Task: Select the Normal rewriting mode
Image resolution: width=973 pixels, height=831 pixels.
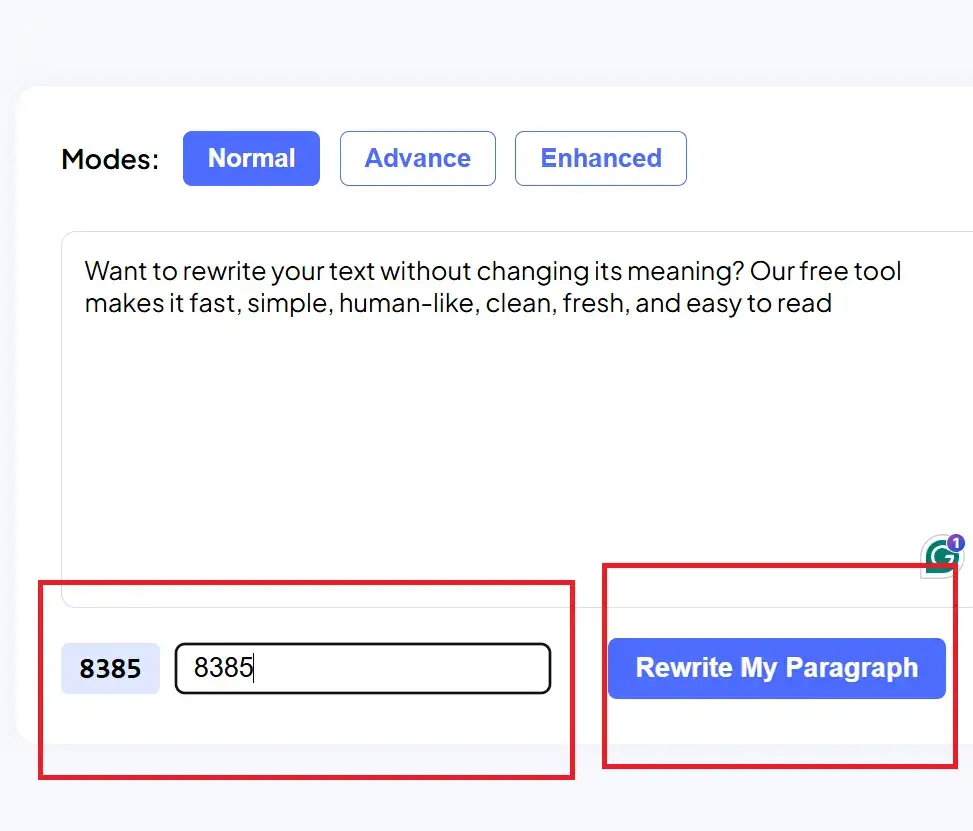Action: 251,158
